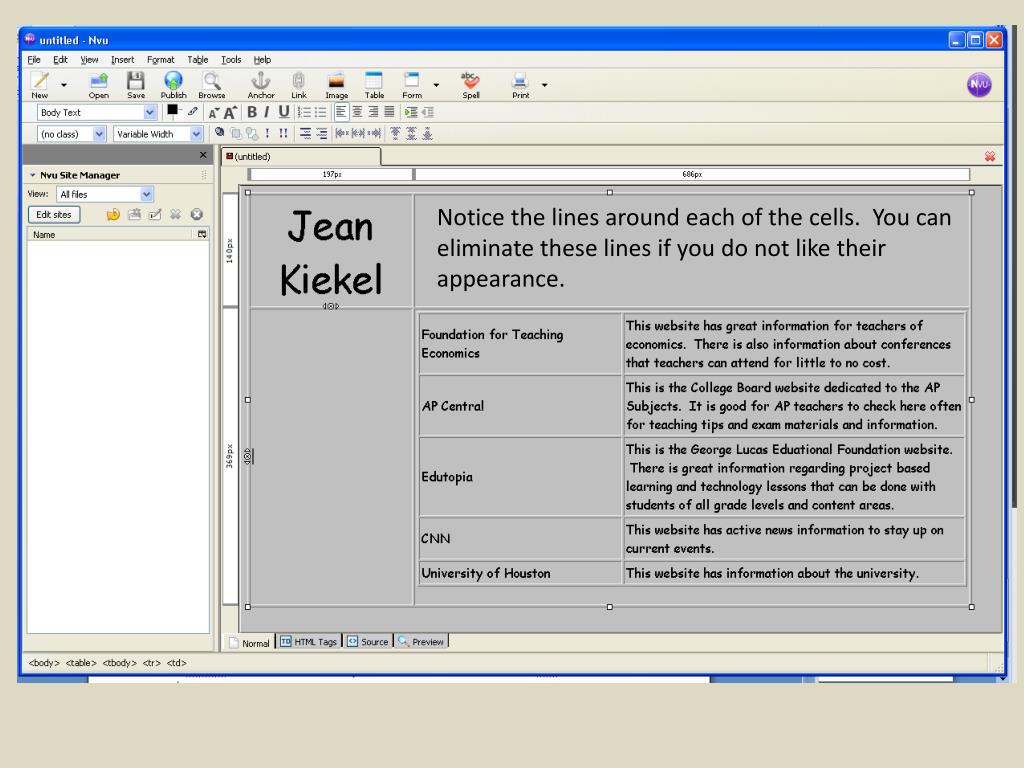Open the Insert menu

point(123,59)
